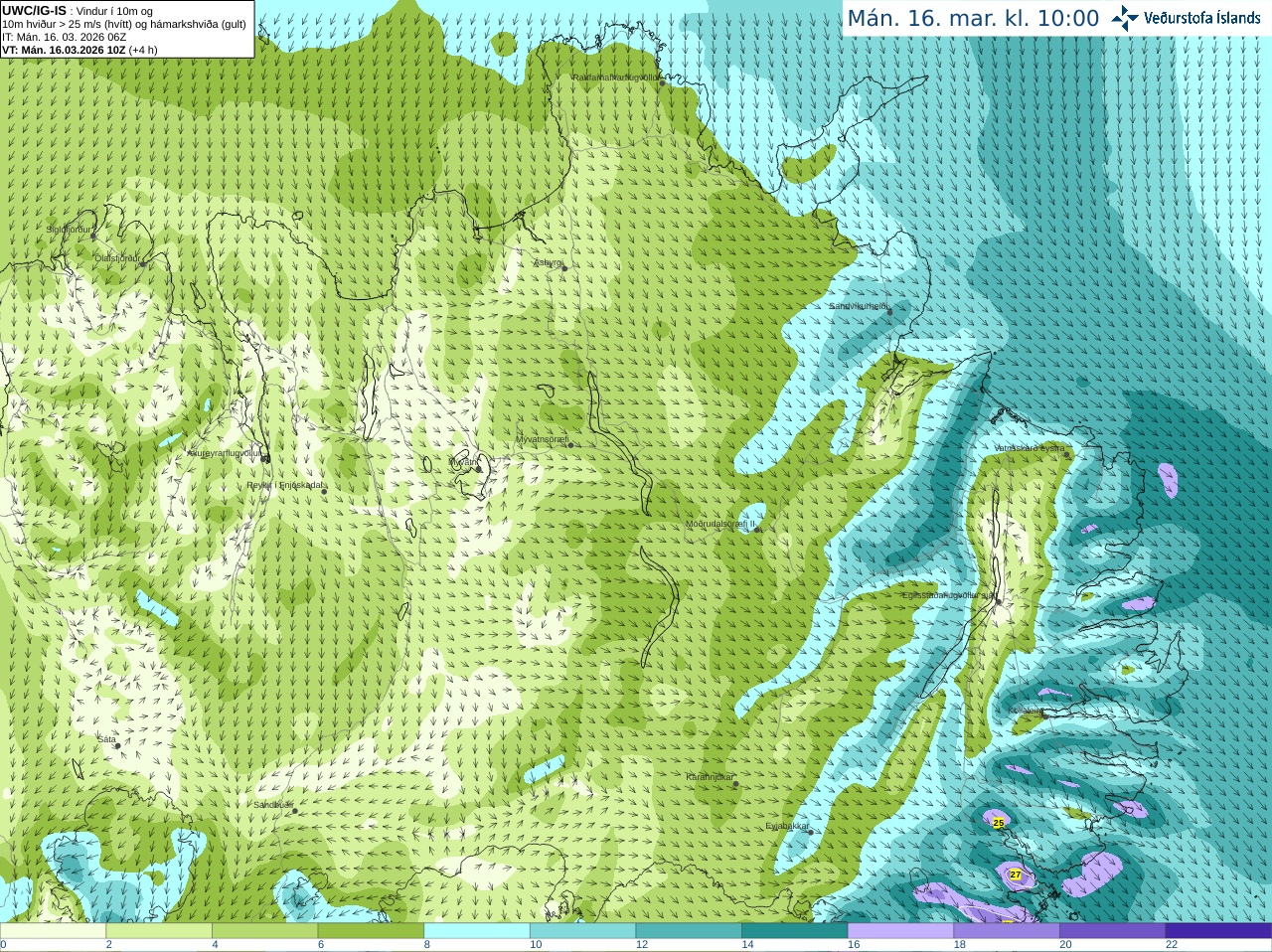
Task: Click the Veðurstofa Íslands logo emblem
Action: pos(1125,18)
